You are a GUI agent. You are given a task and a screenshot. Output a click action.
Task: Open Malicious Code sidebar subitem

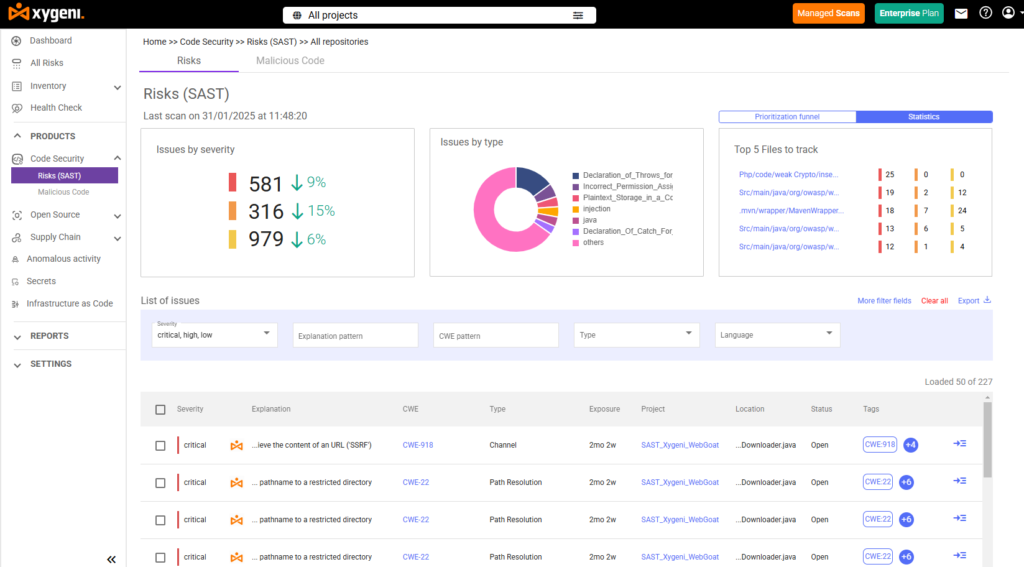click(63, 192)
